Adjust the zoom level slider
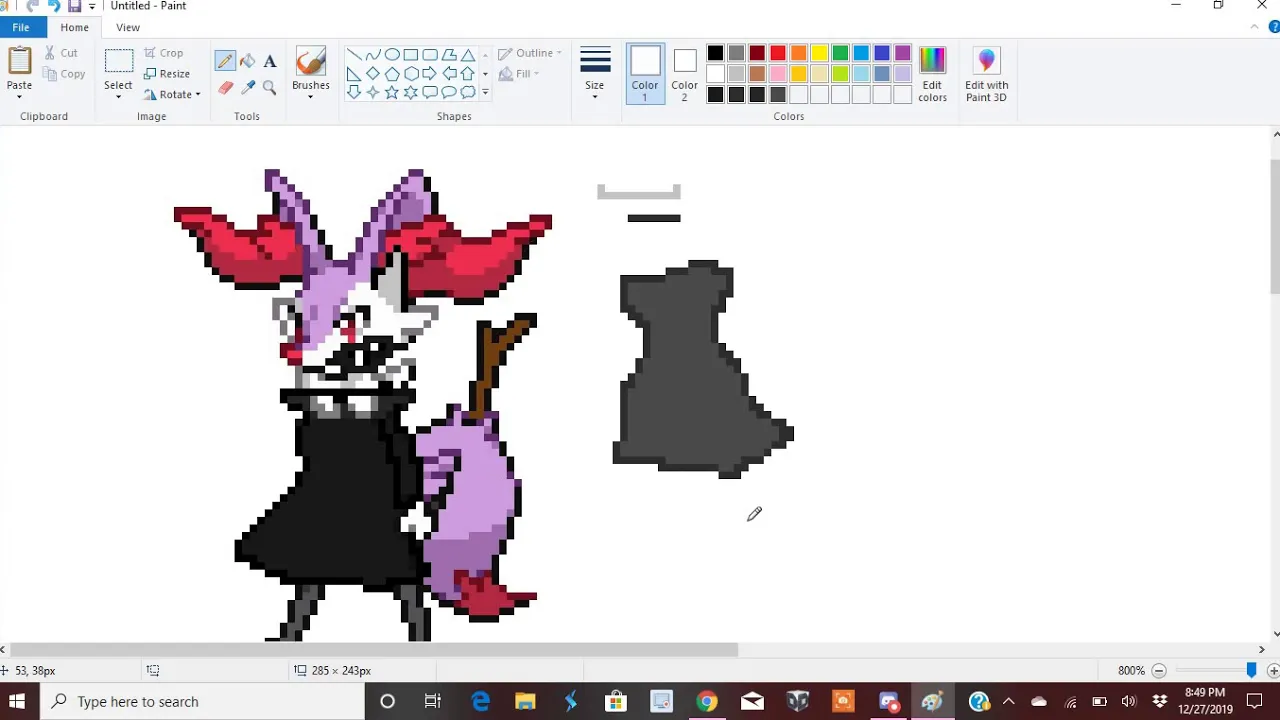 click(x=1251, y=670)
